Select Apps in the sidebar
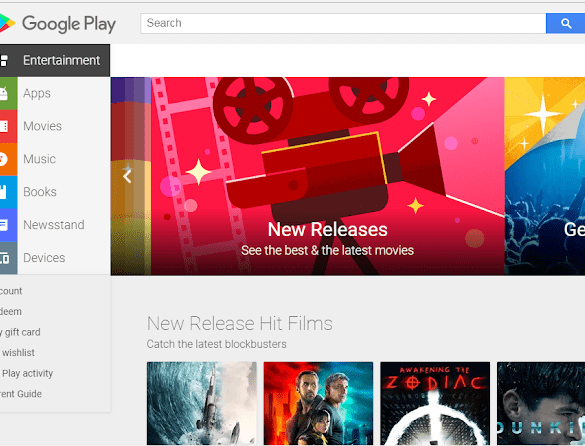The height and width of the screenshot is (446, 585). coord(37,93)
